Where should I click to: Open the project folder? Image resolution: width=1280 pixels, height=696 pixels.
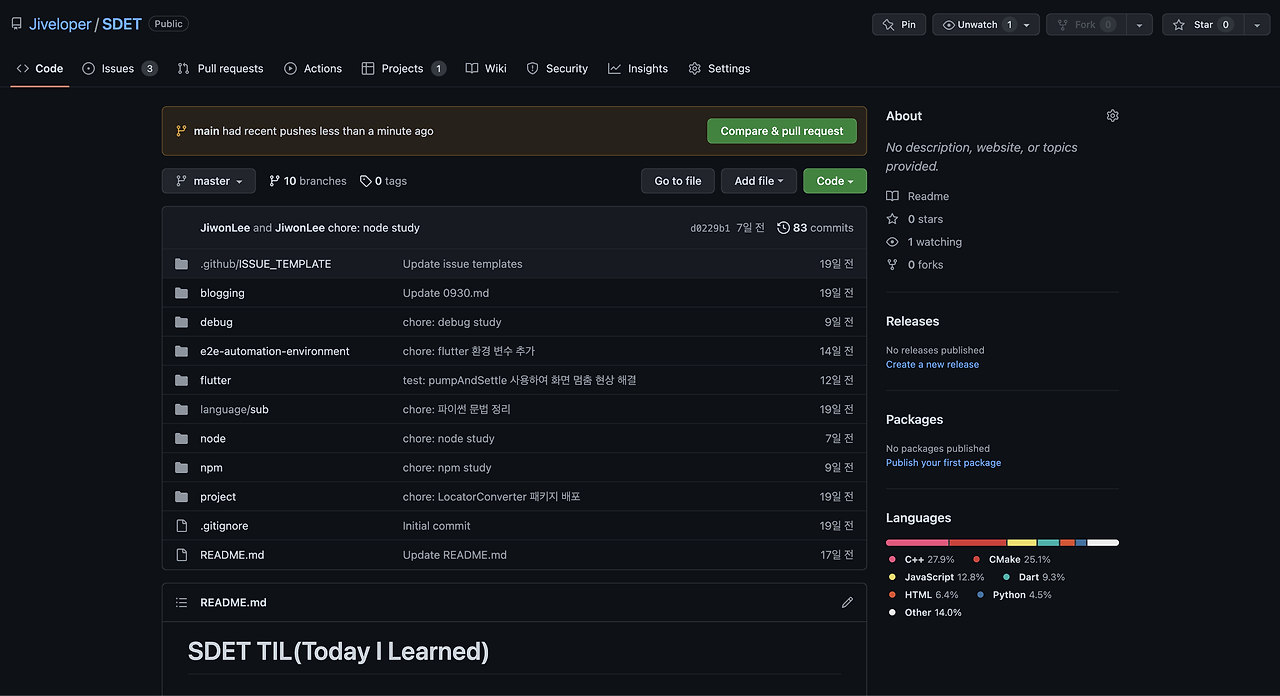coord(218,496)
